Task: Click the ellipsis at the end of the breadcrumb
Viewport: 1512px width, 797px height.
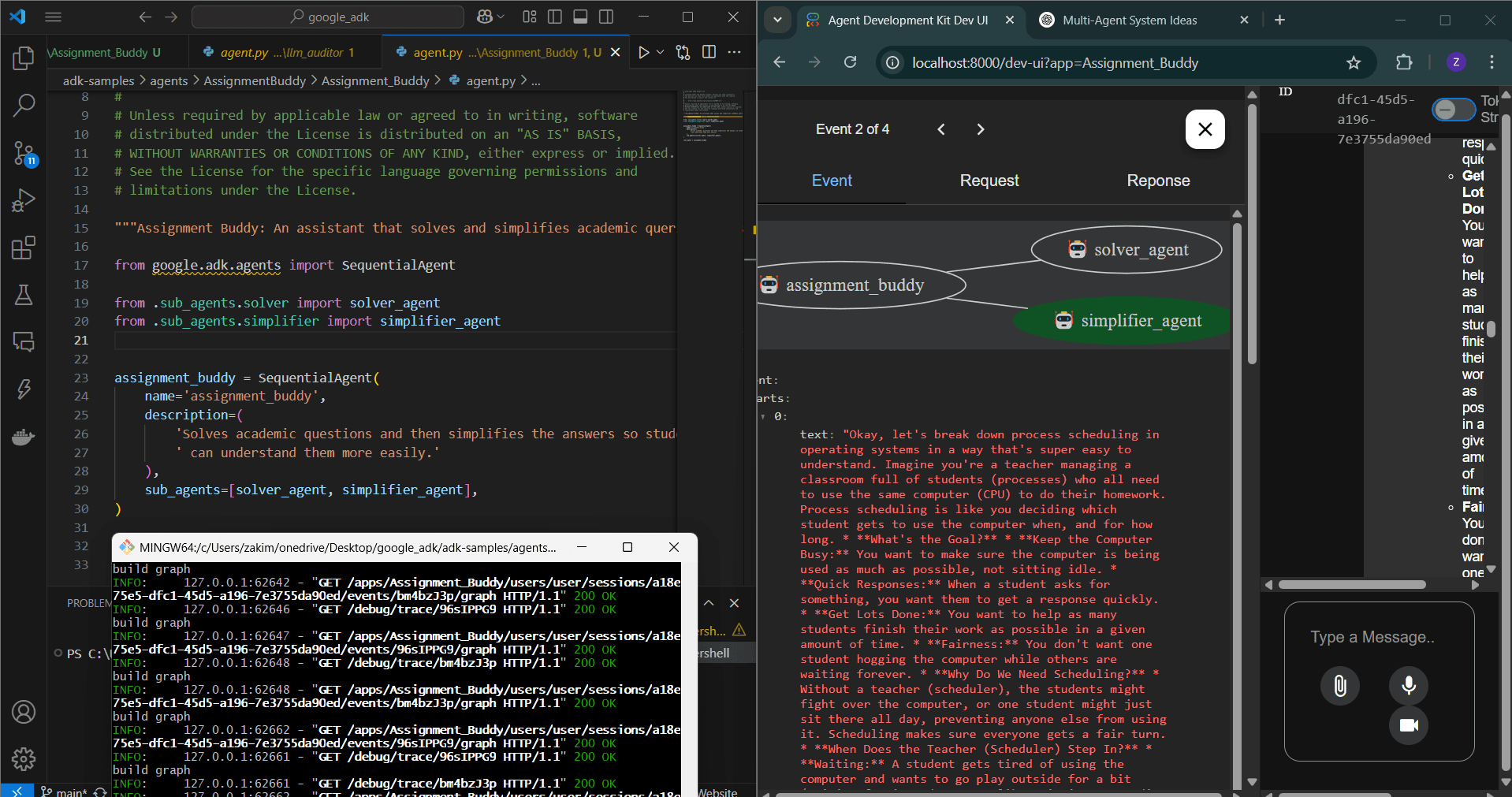Action: coord(536,80)
